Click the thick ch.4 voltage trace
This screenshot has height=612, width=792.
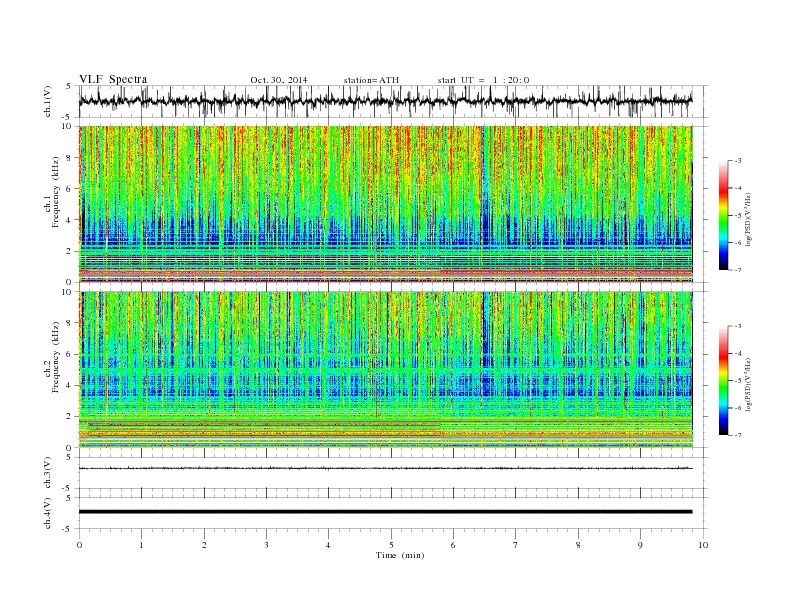pos(386,512)
